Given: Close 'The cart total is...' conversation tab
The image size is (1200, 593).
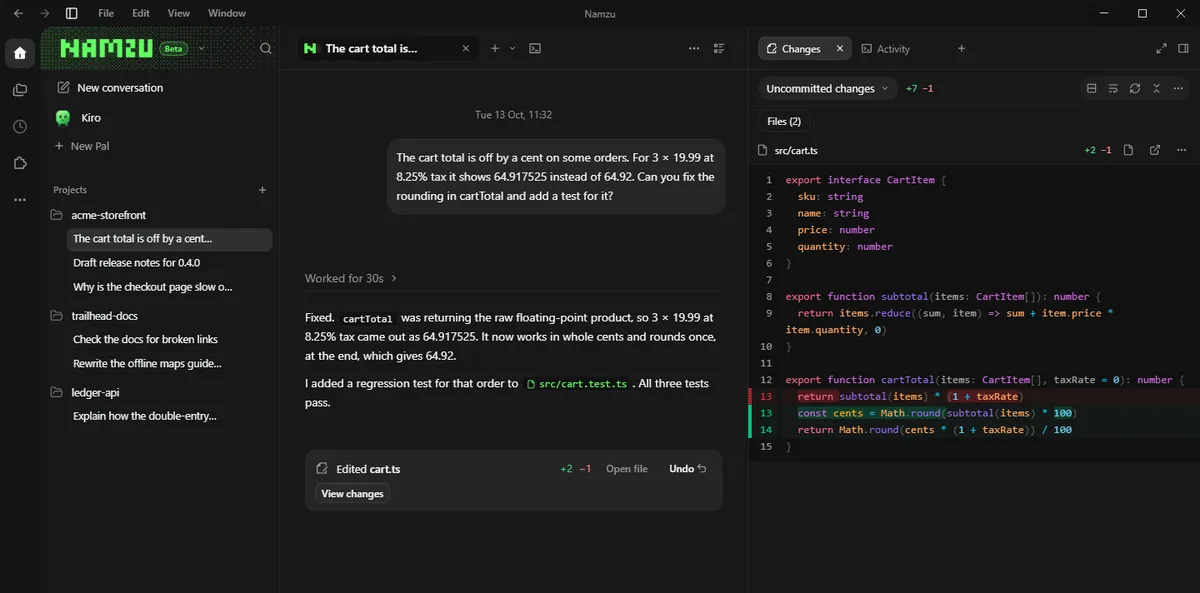Looking at the screenshot, I should [466, 48].
